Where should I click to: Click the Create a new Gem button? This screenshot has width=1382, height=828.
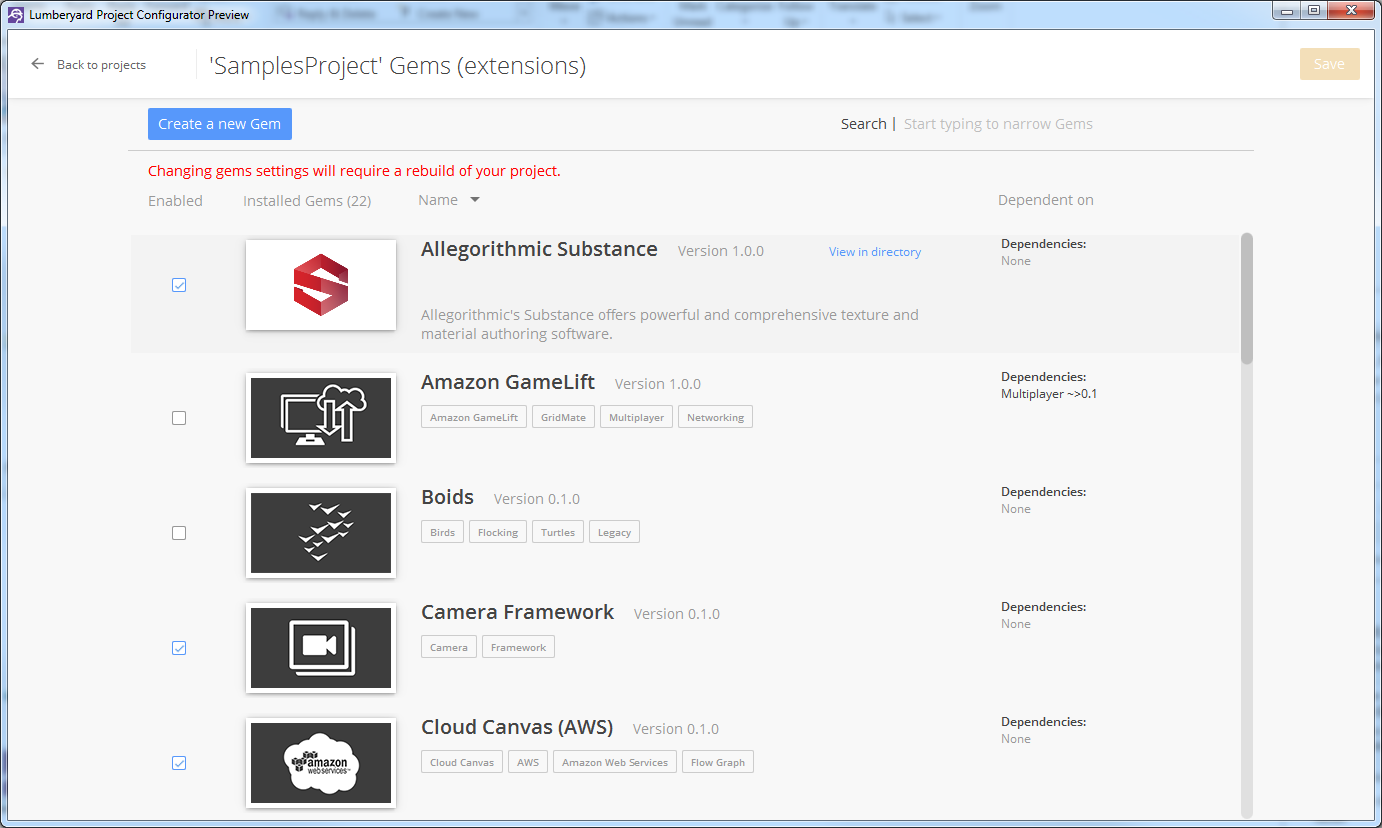click(x=220, y=124)
